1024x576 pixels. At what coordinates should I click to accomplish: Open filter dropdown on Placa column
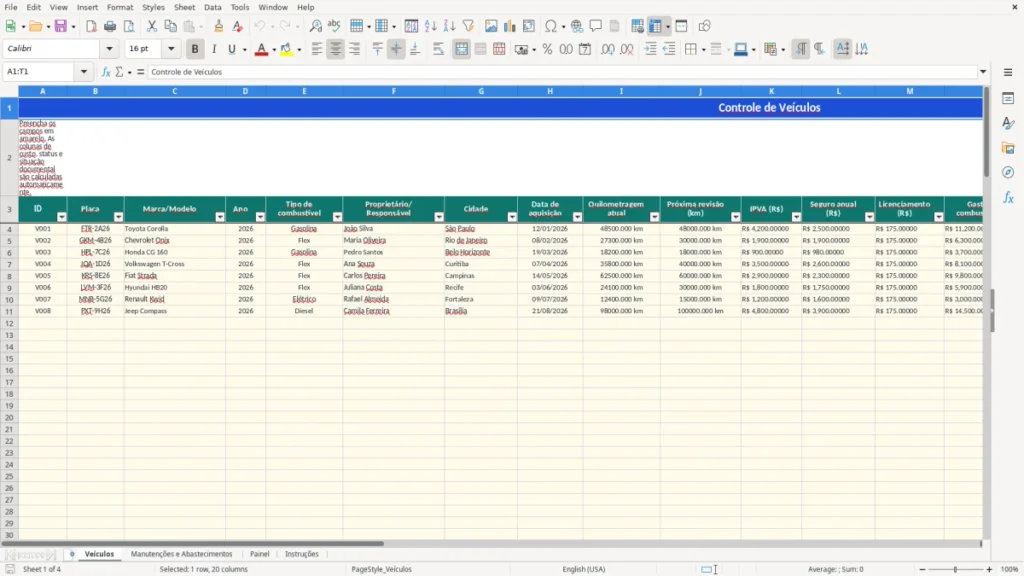[x=118, y=217]
